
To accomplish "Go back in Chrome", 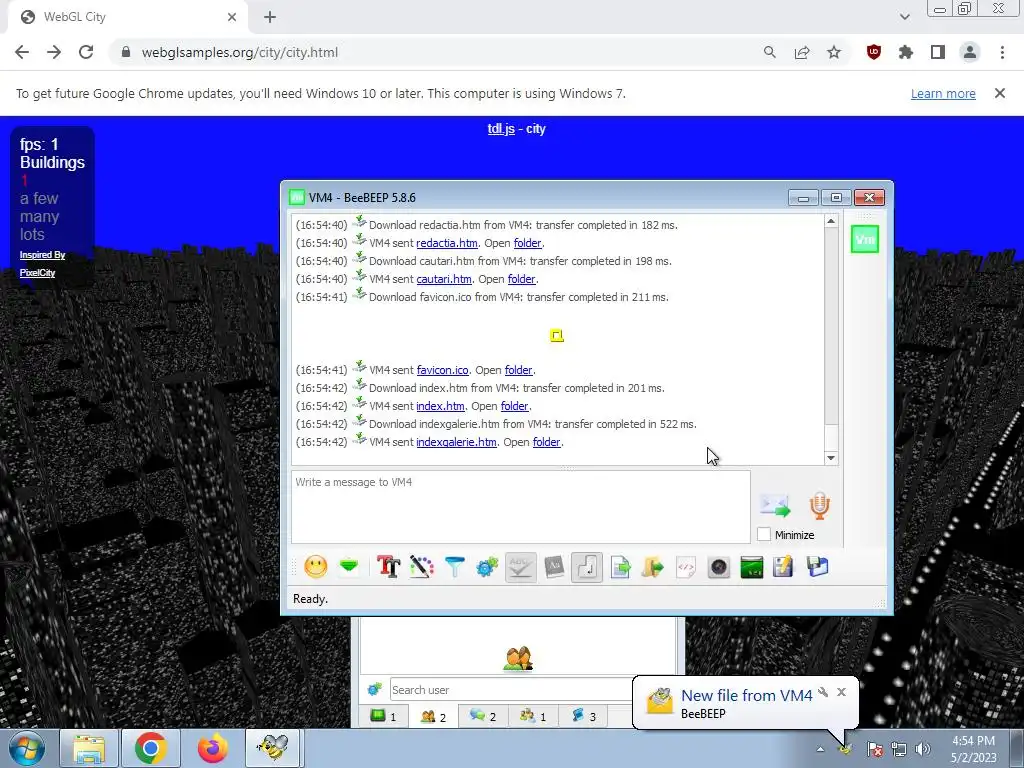I will pyautogui.click(x=22, y=52).
